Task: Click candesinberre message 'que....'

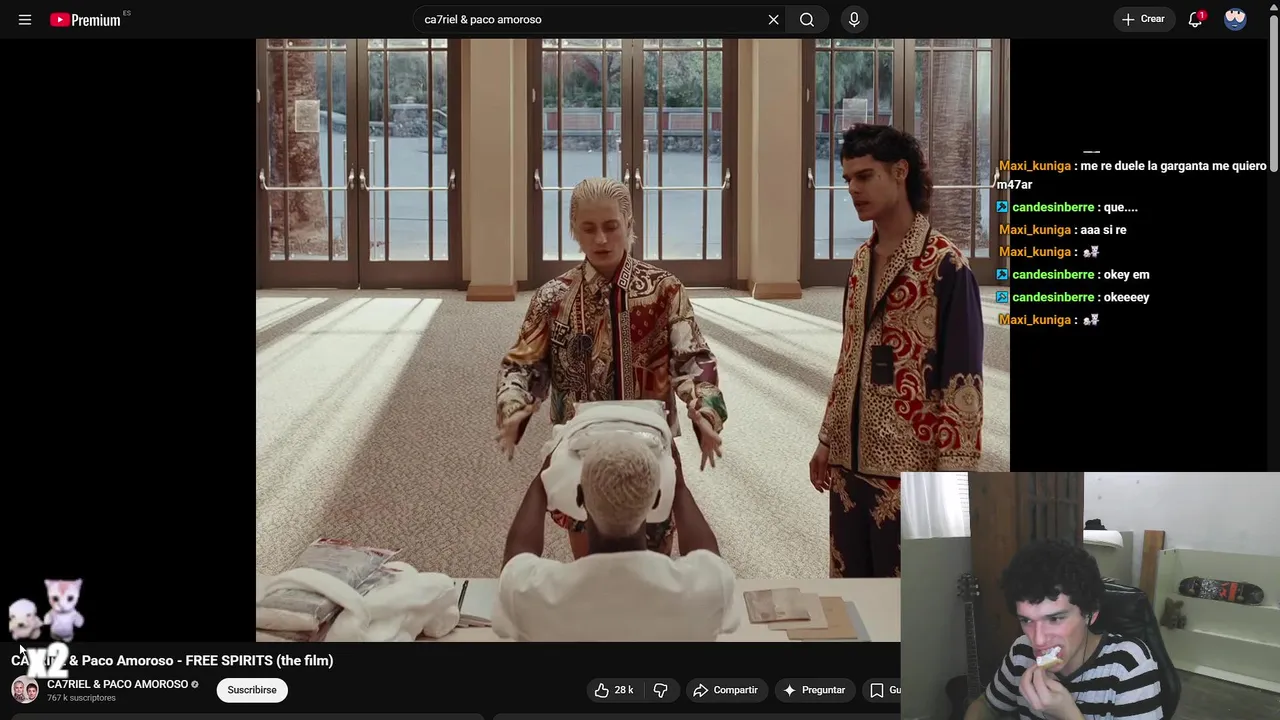Action: pyautogui.click(x=1067, y=207)
